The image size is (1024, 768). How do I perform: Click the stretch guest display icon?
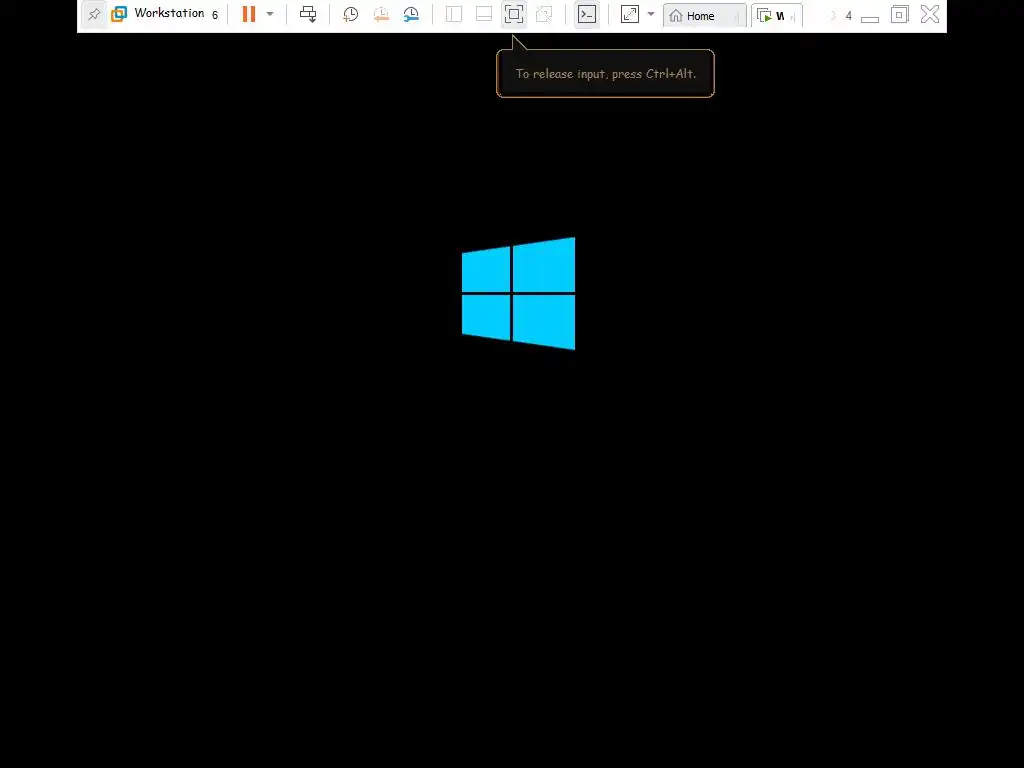630,14
